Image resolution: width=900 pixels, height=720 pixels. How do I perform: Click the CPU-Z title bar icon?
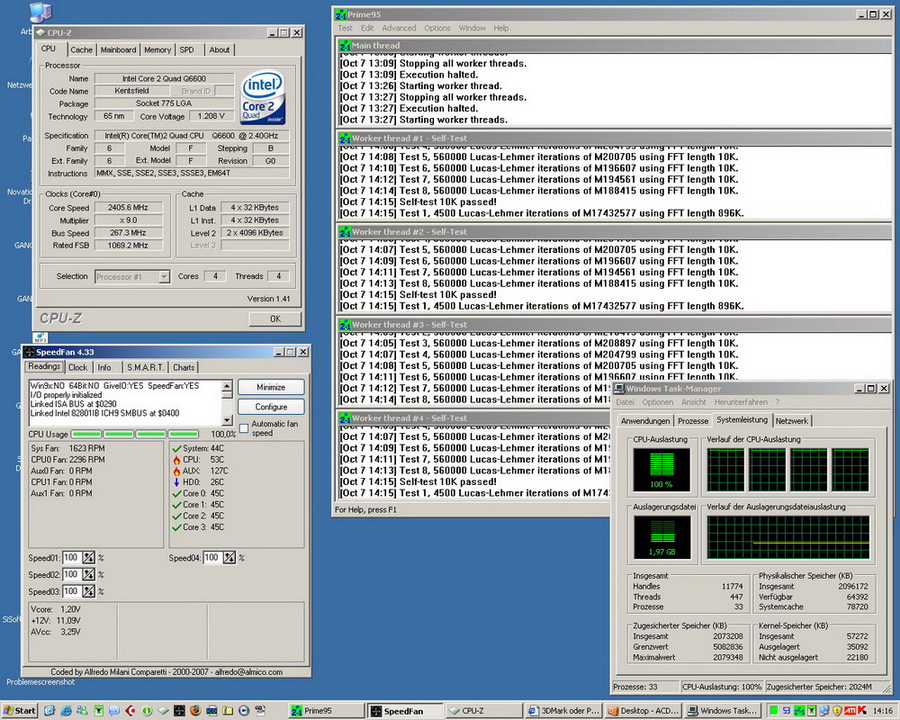pyautogui.click(x=40, y=32)
